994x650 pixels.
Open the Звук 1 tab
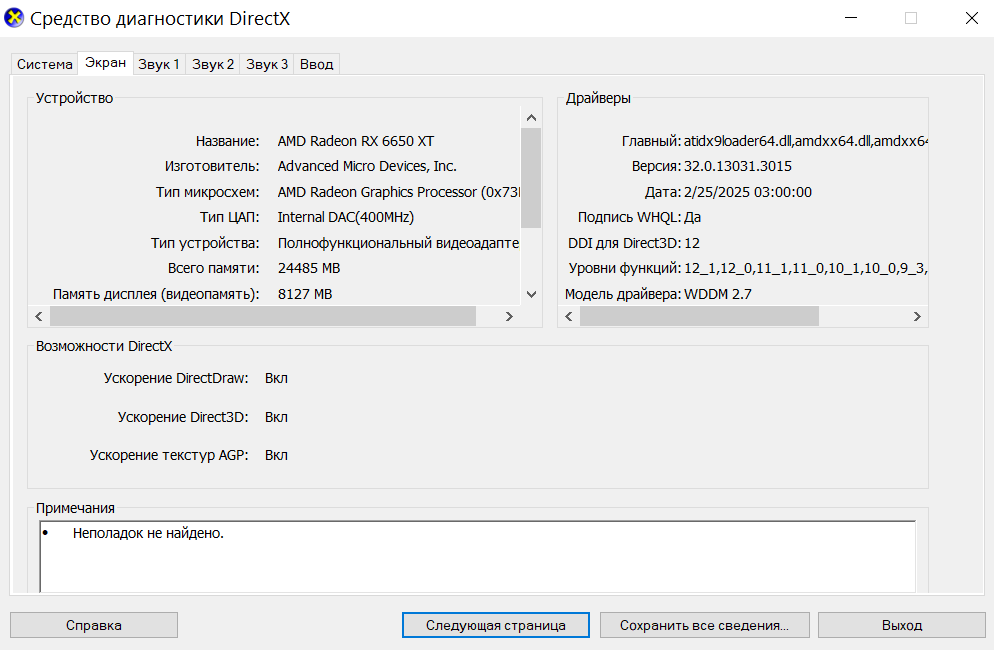click(x=158, y=64)
